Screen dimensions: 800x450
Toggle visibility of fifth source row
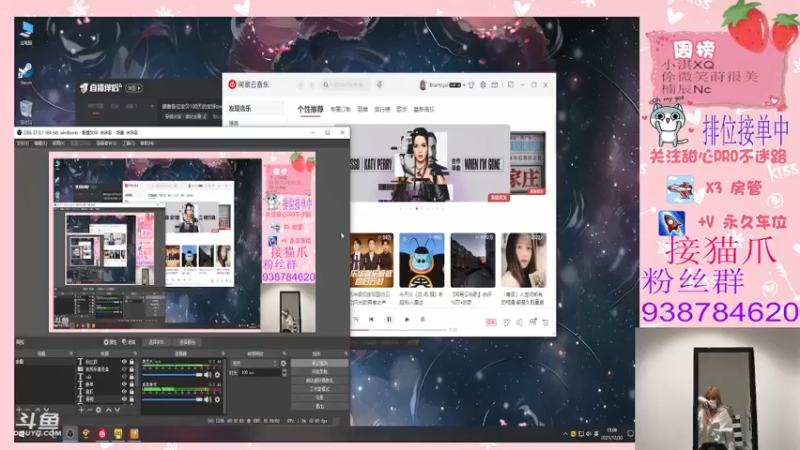(x=124, y=391)
